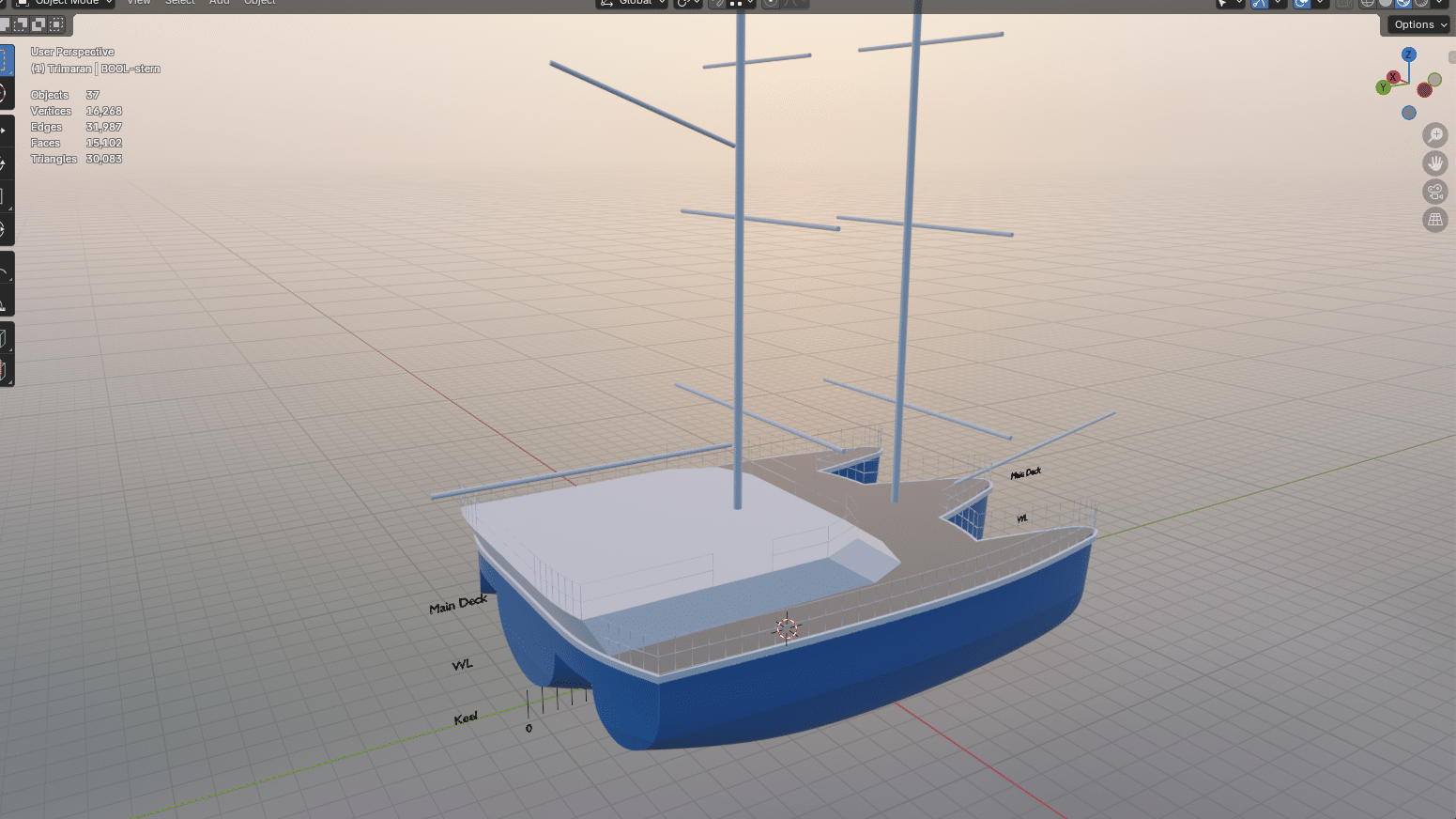Choose the Scale tool
1456x819 pixels.
pos(4,196)
